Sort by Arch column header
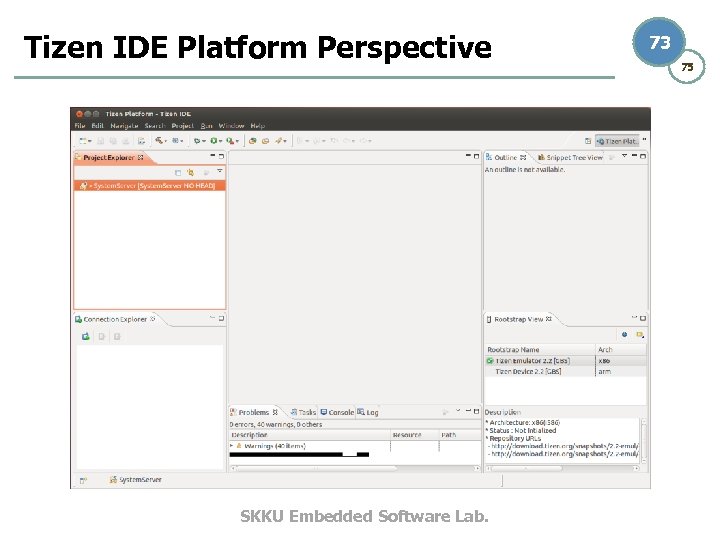This screenshot has height=540, width=720. [621, 349]
